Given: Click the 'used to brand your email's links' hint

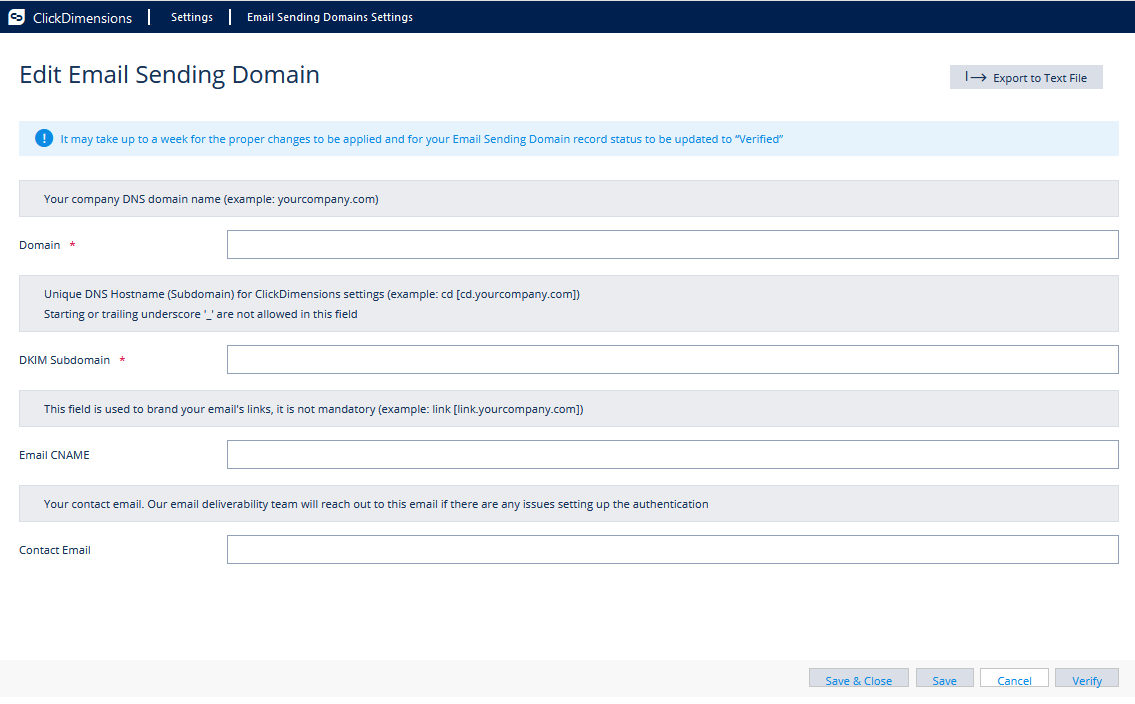Looking at the screenshot, I should coord(313,410).
